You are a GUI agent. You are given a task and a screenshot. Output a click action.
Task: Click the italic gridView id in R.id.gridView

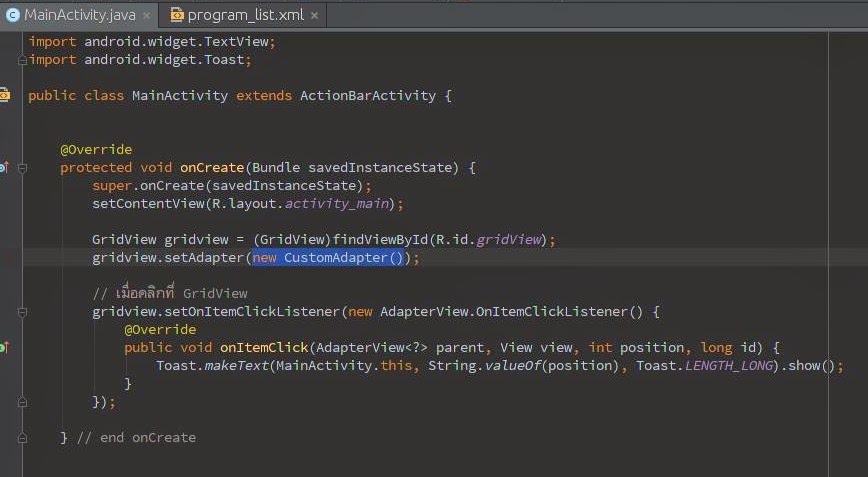pos(508,240)
